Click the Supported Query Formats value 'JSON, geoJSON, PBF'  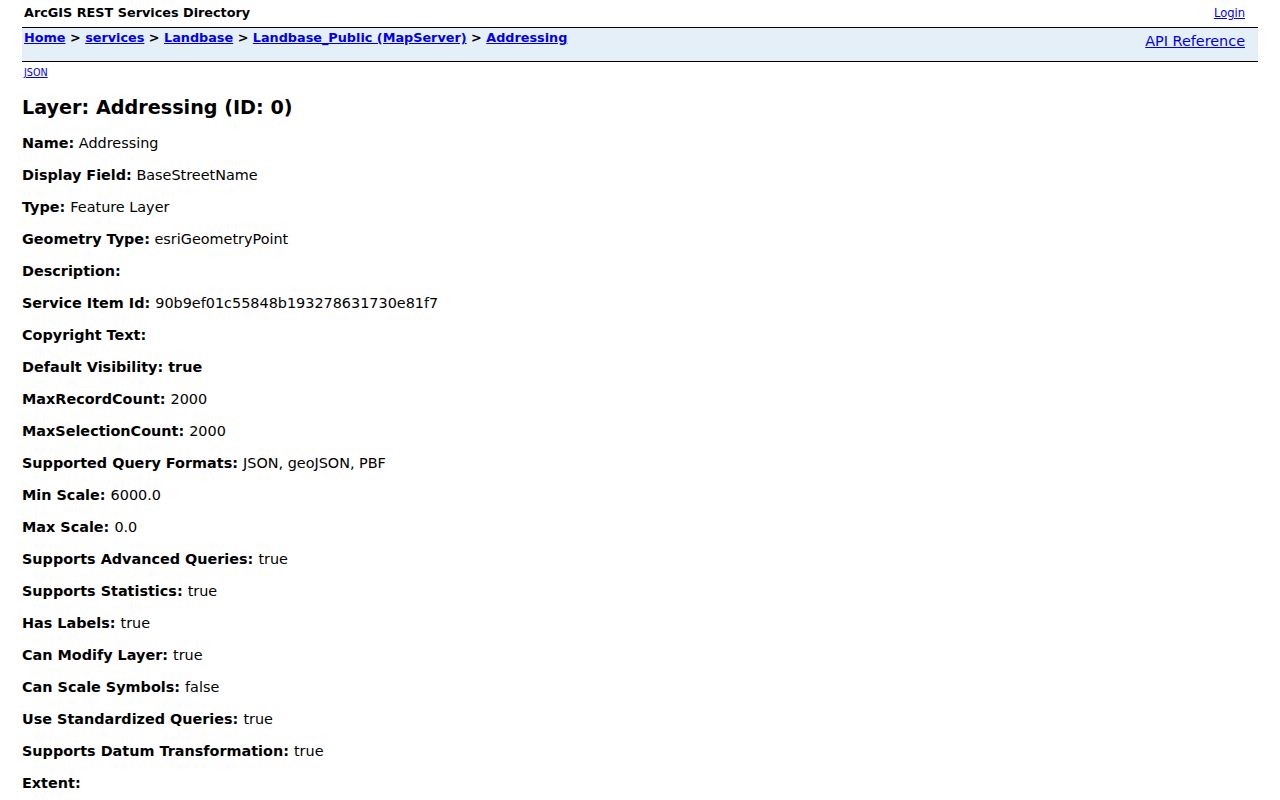pos(314,463)
